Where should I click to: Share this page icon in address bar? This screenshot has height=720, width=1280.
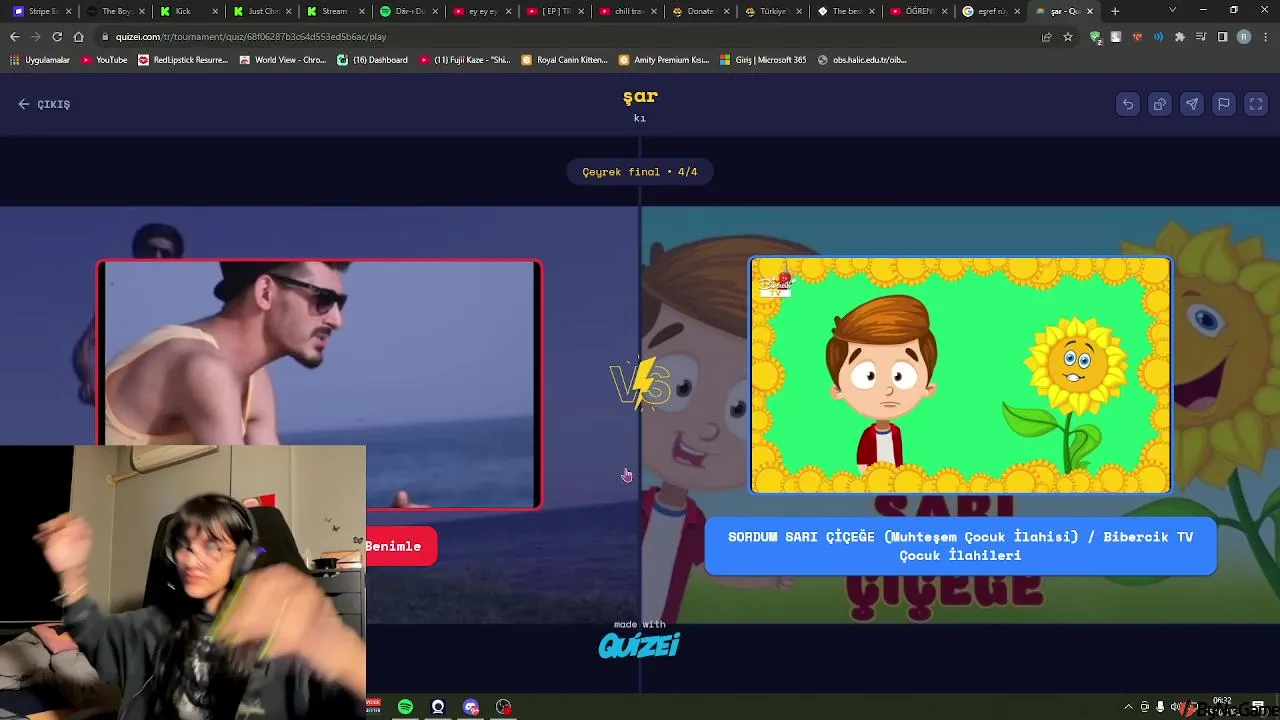pos(1047,37)
